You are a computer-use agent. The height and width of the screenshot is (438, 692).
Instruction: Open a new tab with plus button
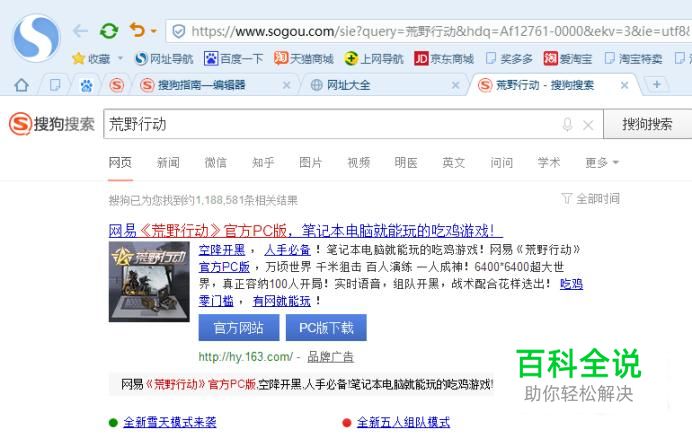pos(657,84)
